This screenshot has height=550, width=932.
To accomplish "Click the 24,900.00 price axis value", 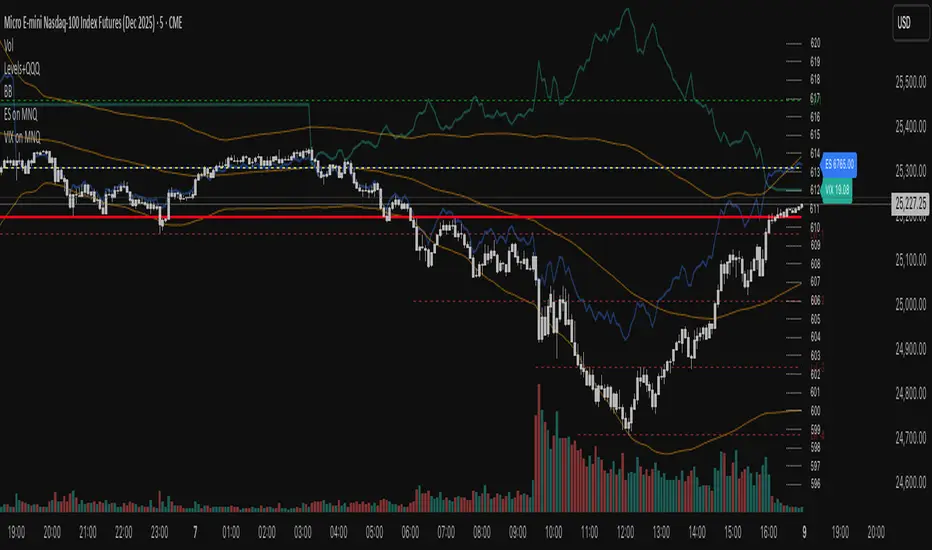I will coord(911,349).
